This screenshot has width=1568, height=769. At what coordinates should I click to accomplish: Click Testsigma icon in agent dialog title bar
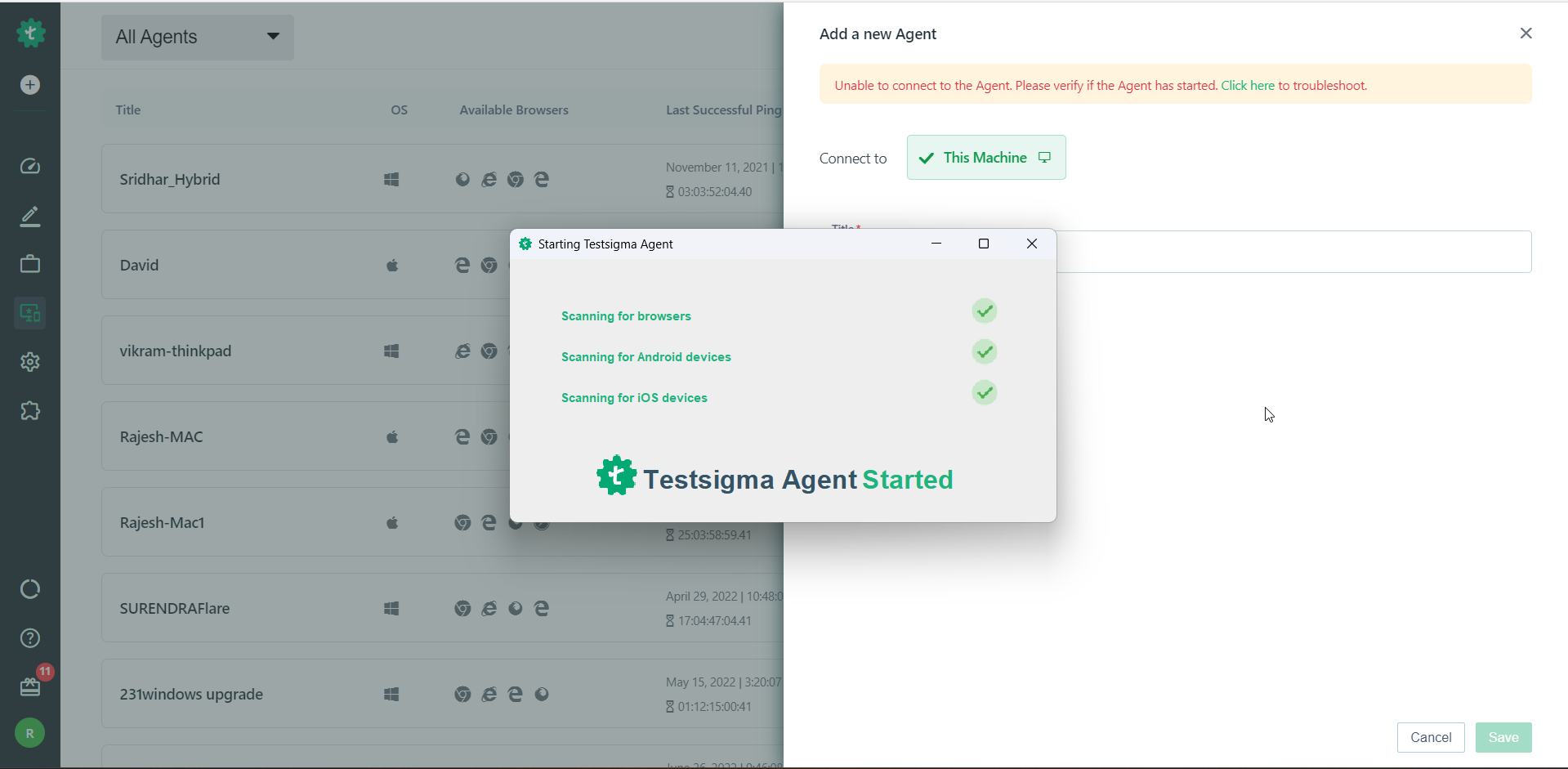click(525, 244)
